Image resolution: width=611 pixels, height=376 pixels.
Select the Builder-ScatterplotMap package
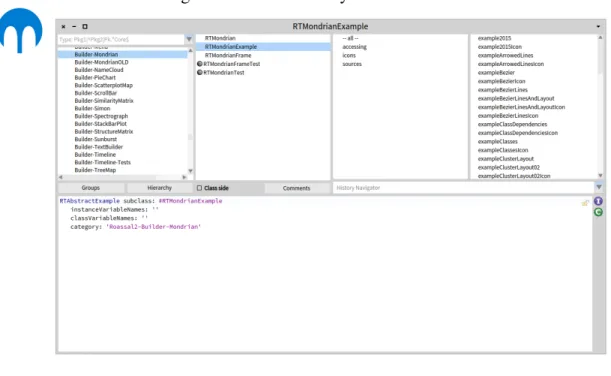[104, 85]
